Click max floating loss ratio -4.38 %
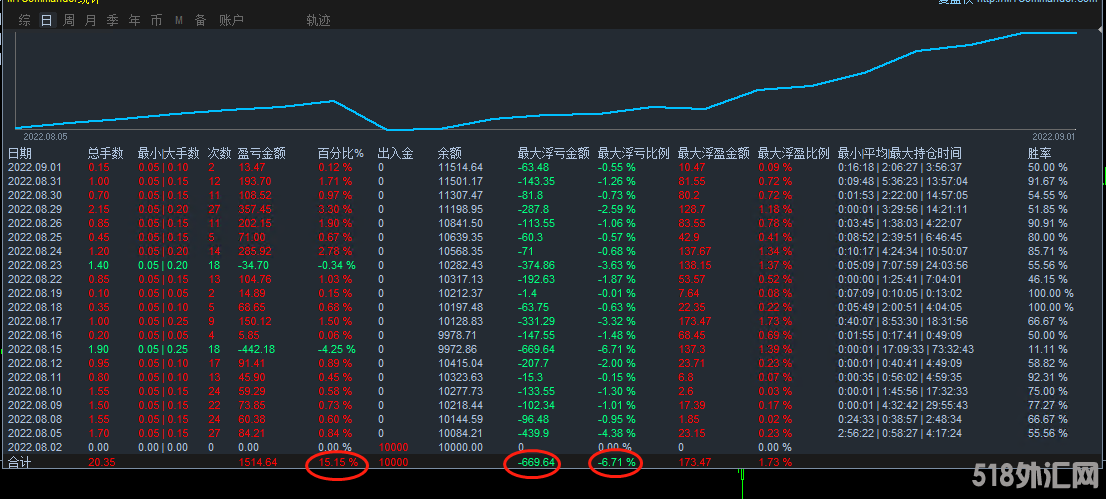 pos(616,433)
